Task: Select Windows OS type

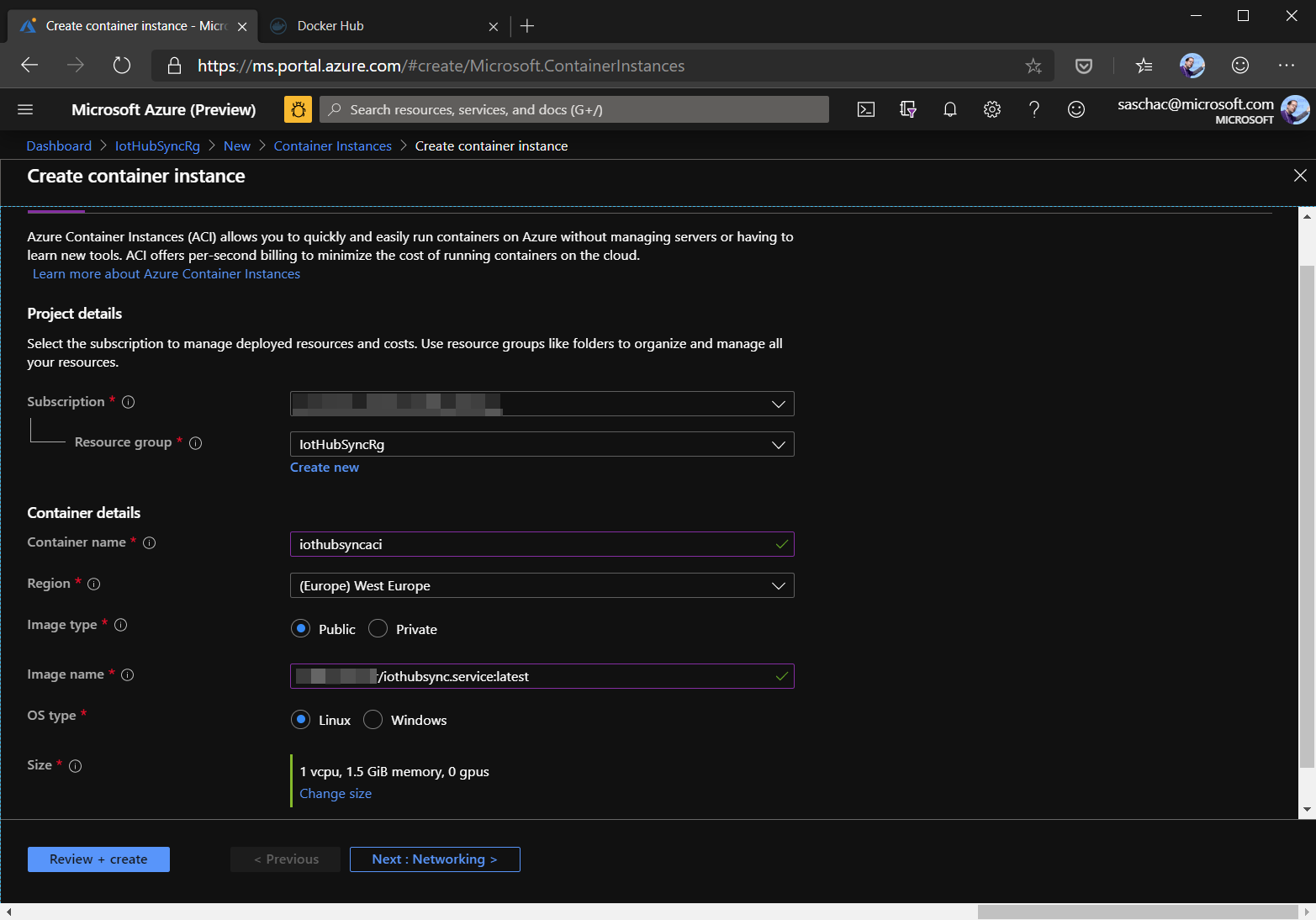Action: point(373,720)
